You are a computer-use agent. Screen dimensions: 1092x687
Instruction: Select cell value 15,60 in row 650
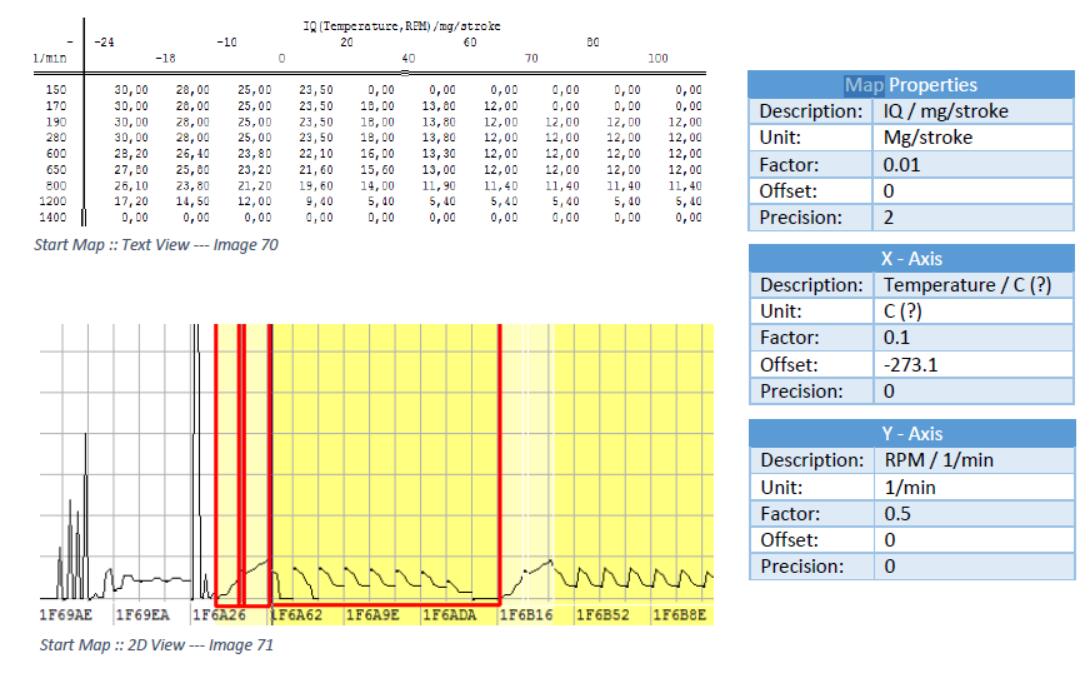pos(377,169)
